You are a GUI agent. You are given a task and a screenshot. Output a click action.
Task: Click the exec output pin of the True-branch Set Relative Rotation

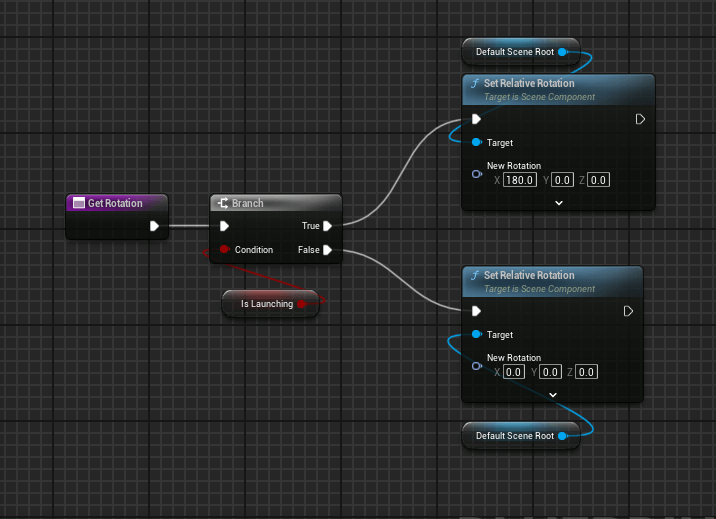pyautogui.click(x=640, y=119)
